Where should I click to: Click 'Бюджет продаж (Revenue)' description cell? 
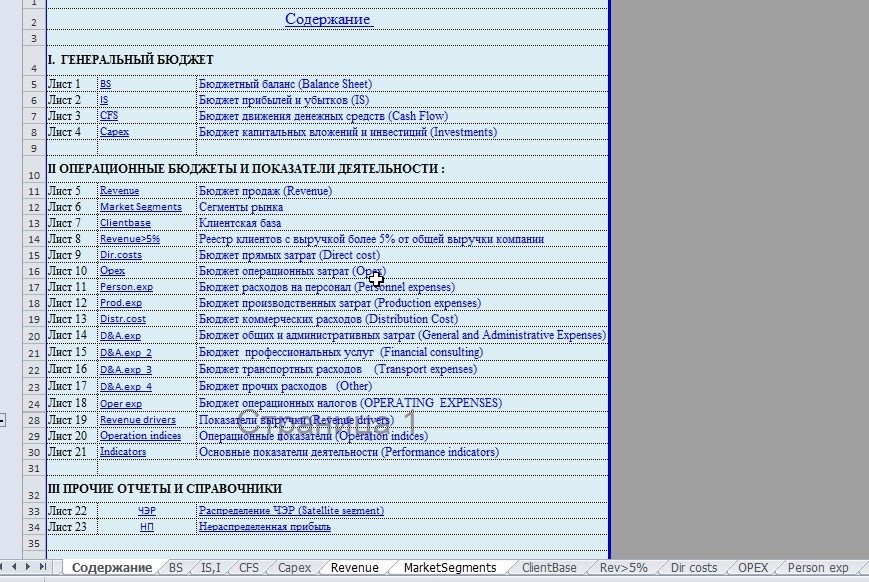[402, 191]
